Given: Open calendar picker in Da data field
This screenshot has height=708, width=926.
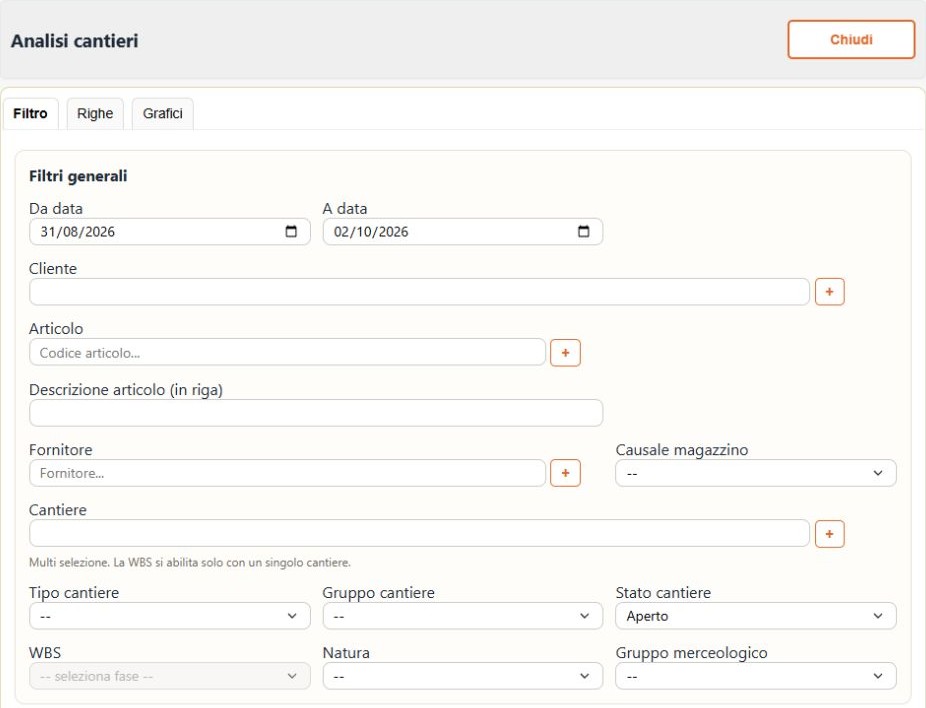Looking at the screenshot, I should point(291,231).
